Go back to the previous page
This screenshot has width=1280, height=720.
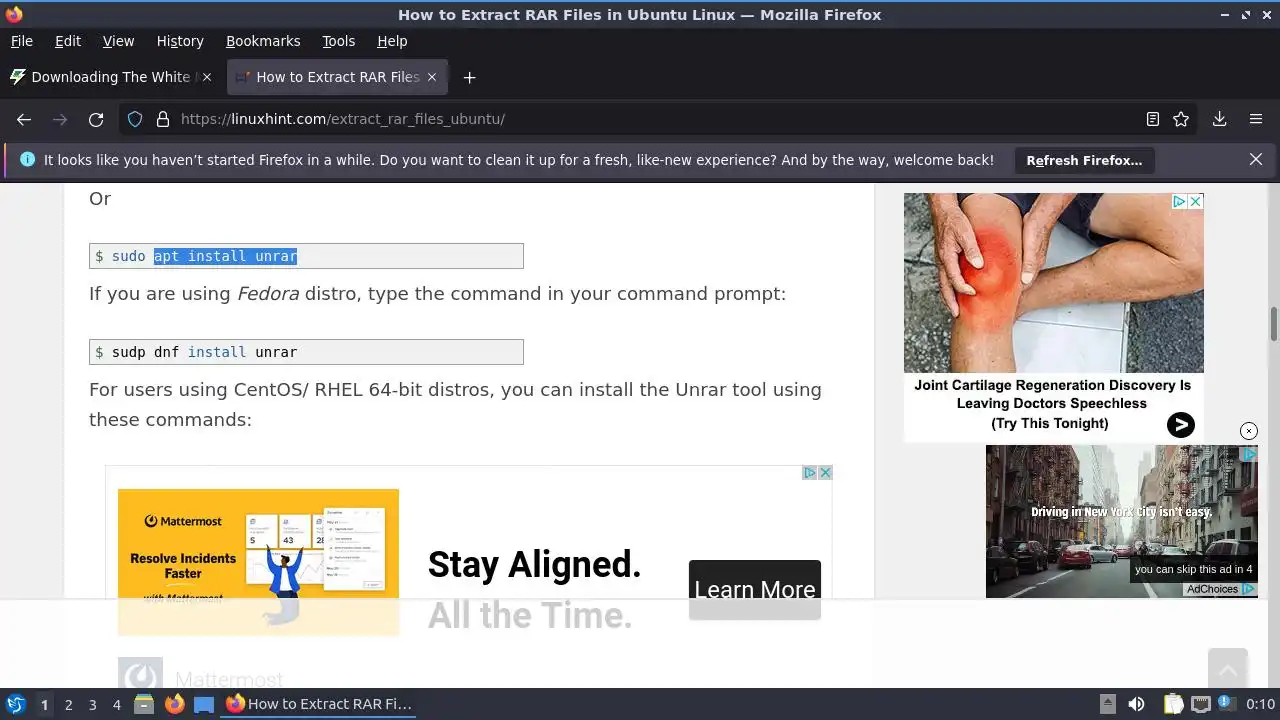pos(24,119)
